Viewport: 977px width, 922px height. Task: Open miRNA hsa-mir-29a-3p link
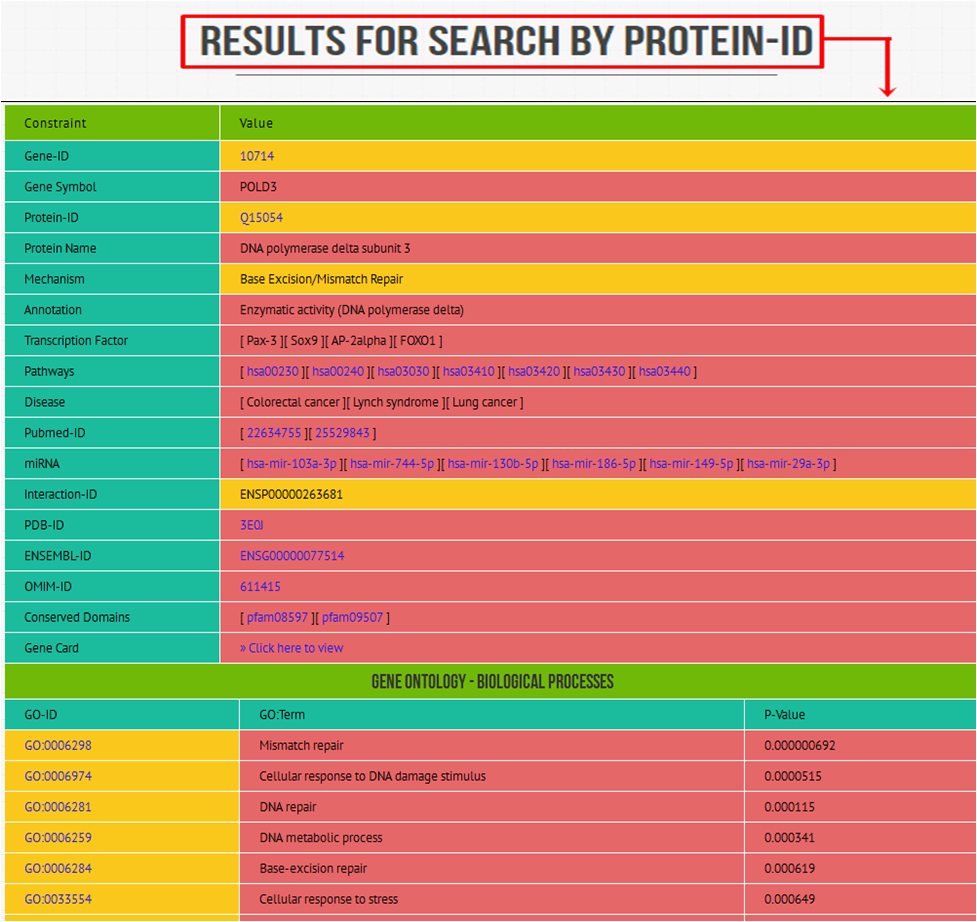pyautogui.click(x=788, y=463)
